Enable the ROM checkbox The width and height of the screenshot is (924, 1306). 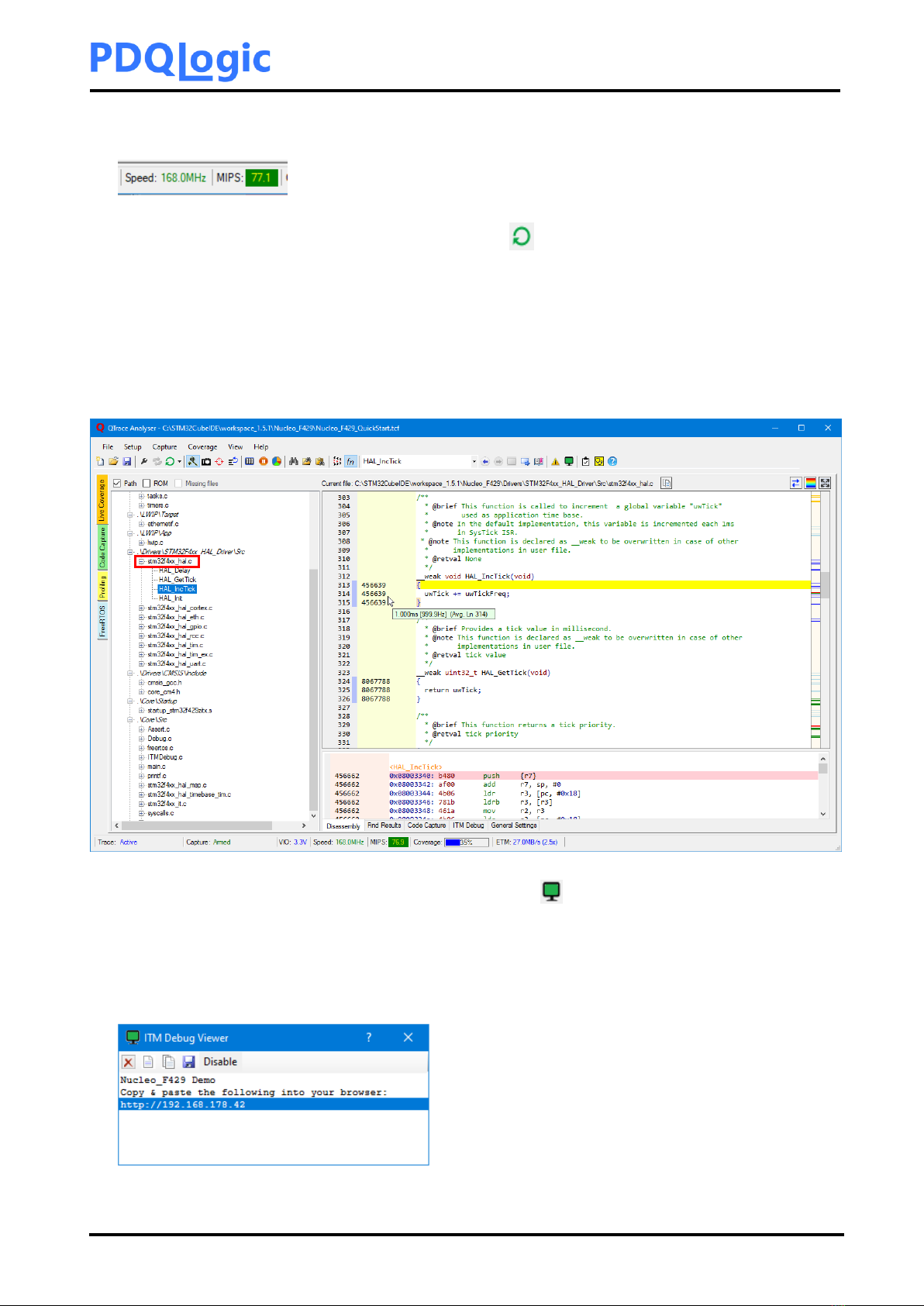pyautogui.click(x=147, y=484)
